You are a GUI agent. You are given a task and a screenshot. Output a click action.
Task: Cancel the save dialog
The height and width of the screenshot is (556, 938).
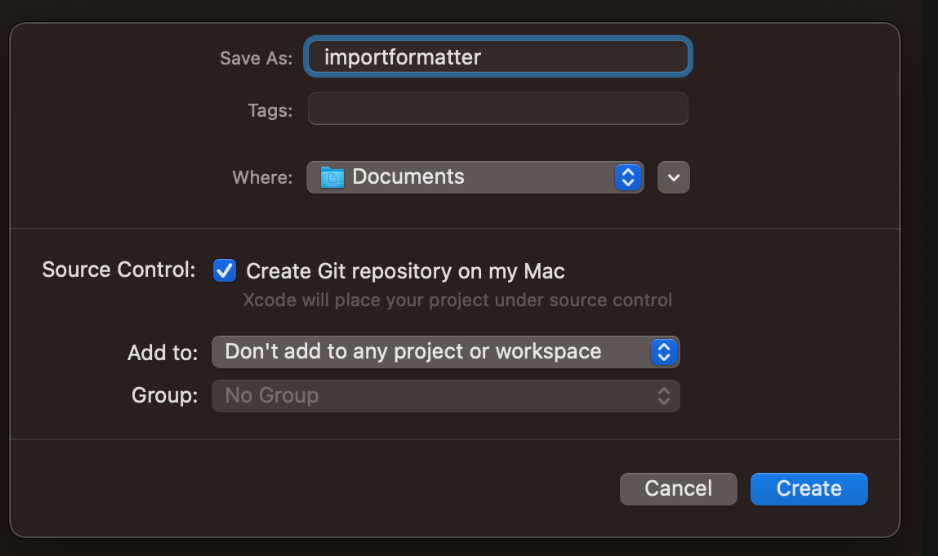click(678, 489)
